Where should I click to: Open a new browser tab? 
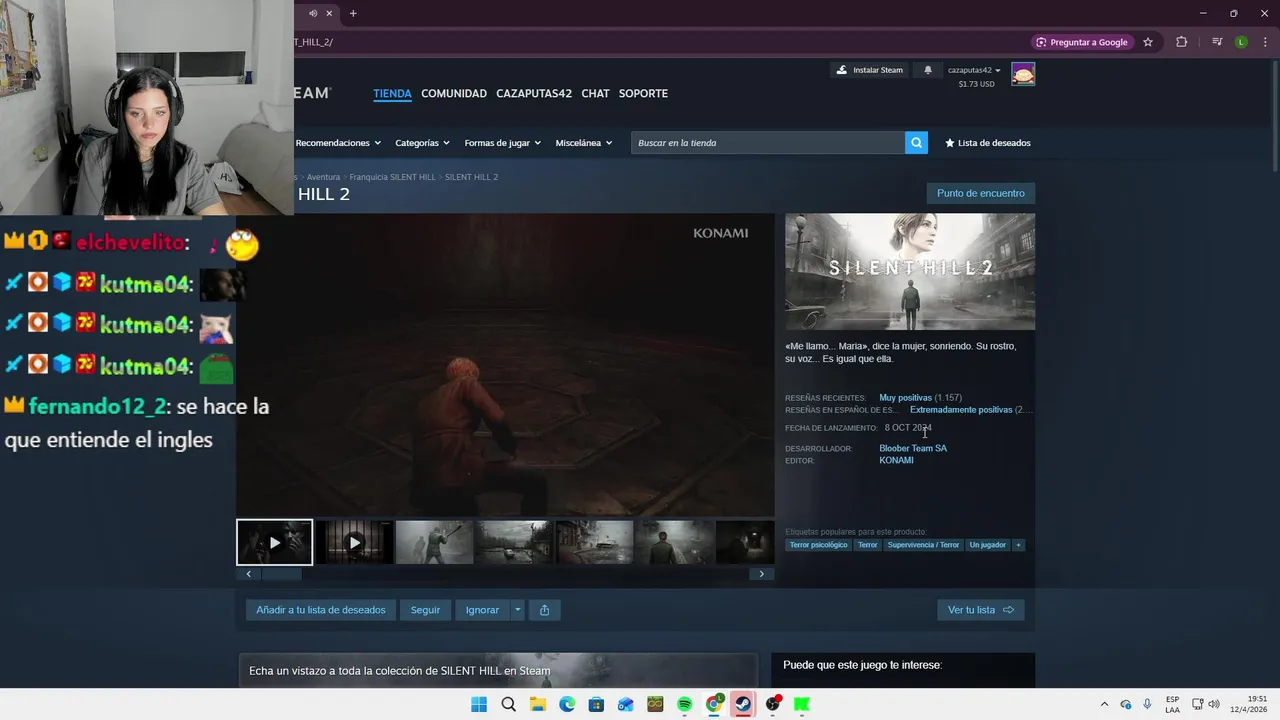(x=353, y=13)
